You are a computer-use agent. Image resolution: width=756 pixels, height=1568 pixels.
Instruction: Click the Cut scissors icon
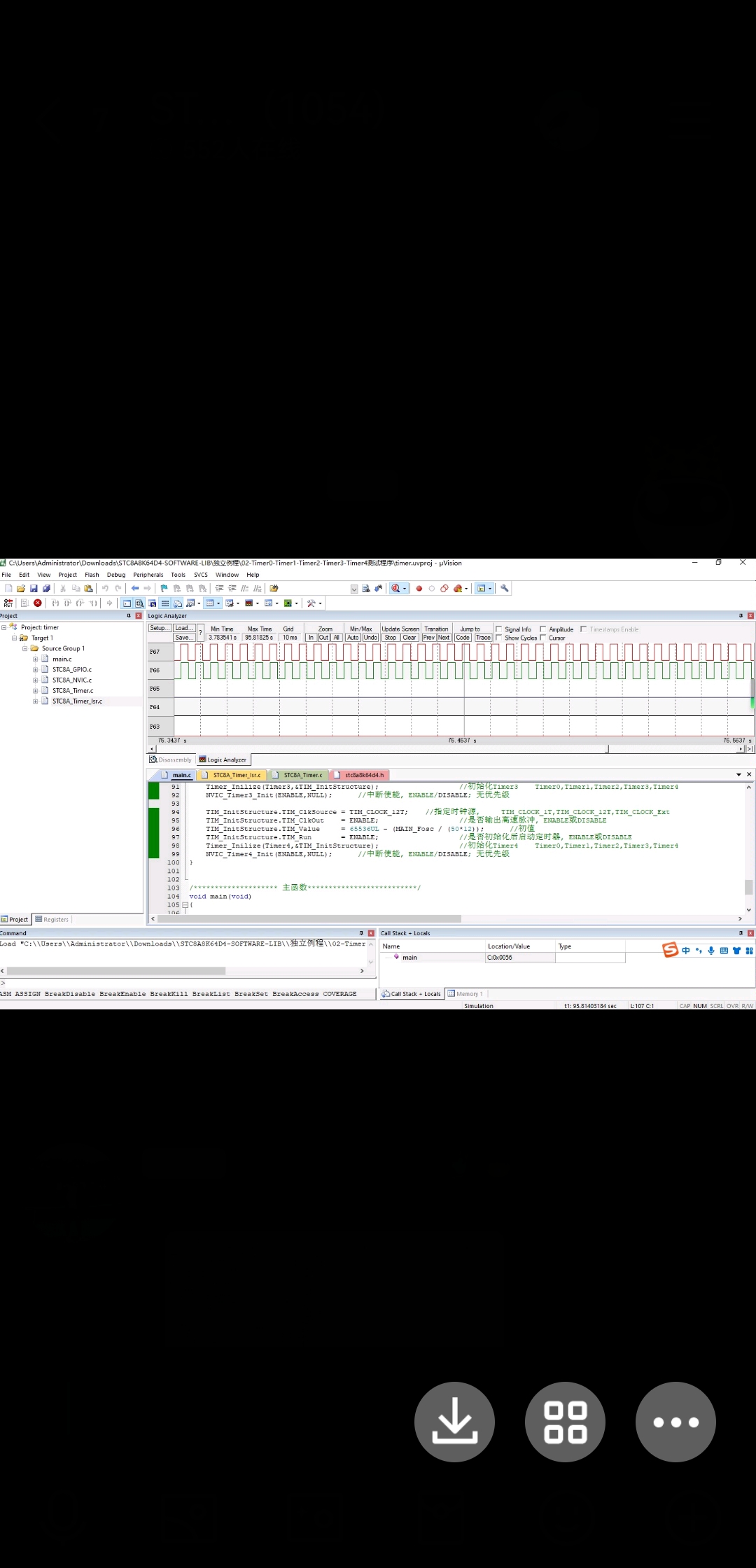63,589
